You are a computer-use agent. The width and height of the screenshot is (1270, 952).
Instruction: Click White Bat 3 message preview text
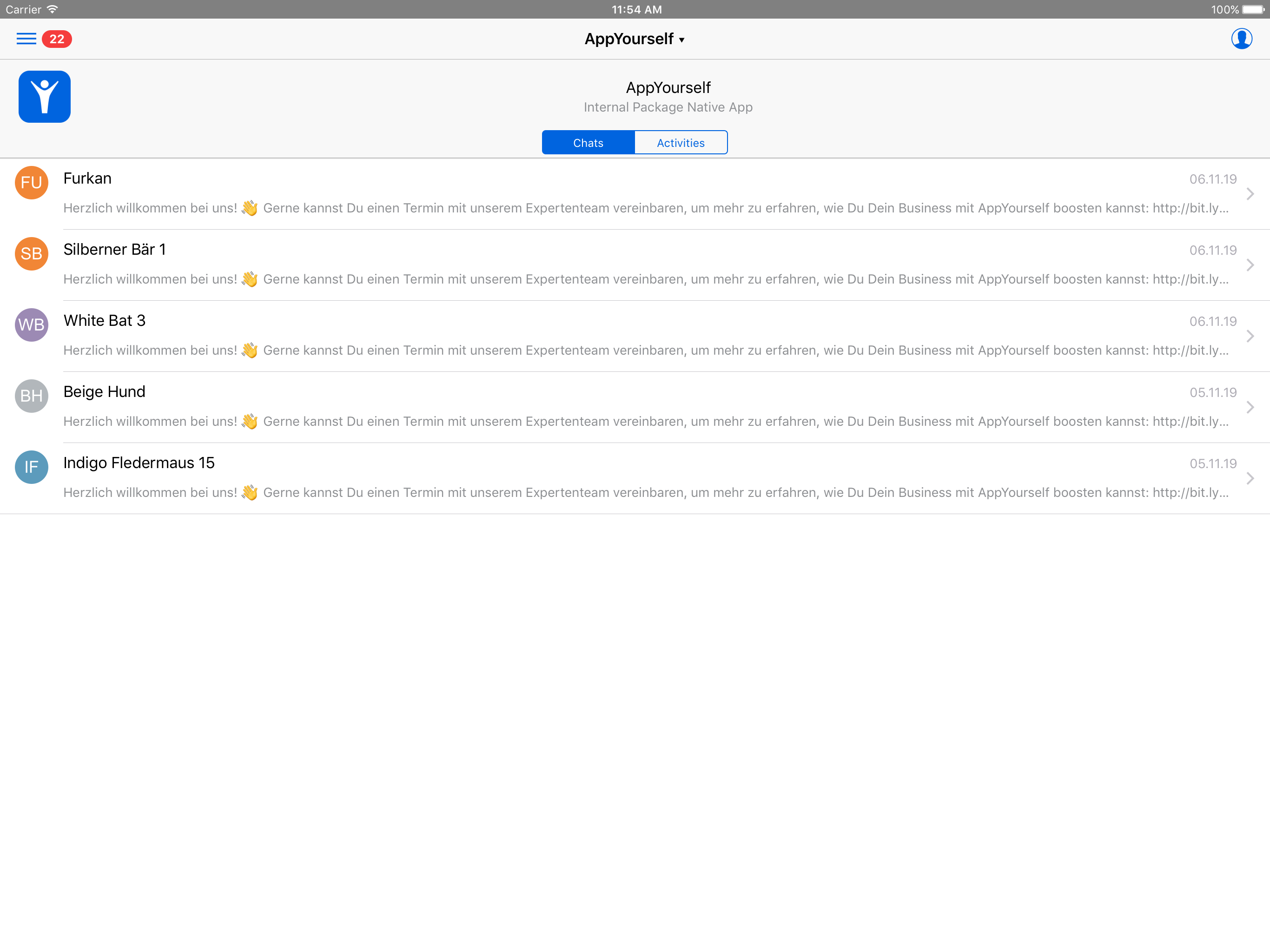click(646, 350)
